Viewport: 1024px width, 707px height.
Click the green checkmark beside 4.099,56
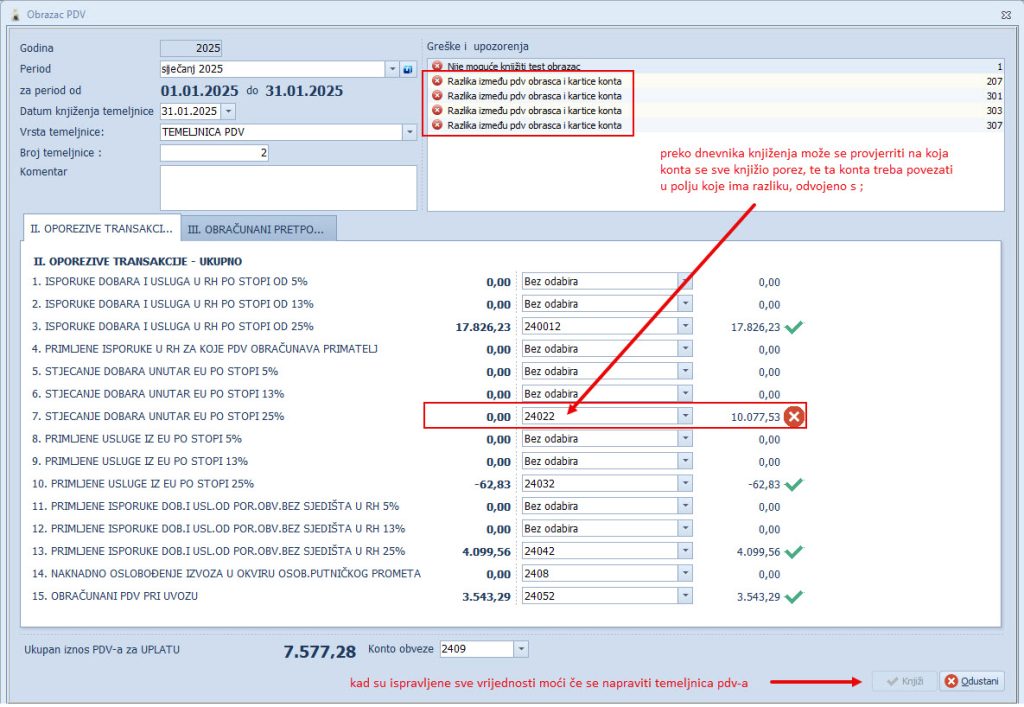(x=795, y=551)
